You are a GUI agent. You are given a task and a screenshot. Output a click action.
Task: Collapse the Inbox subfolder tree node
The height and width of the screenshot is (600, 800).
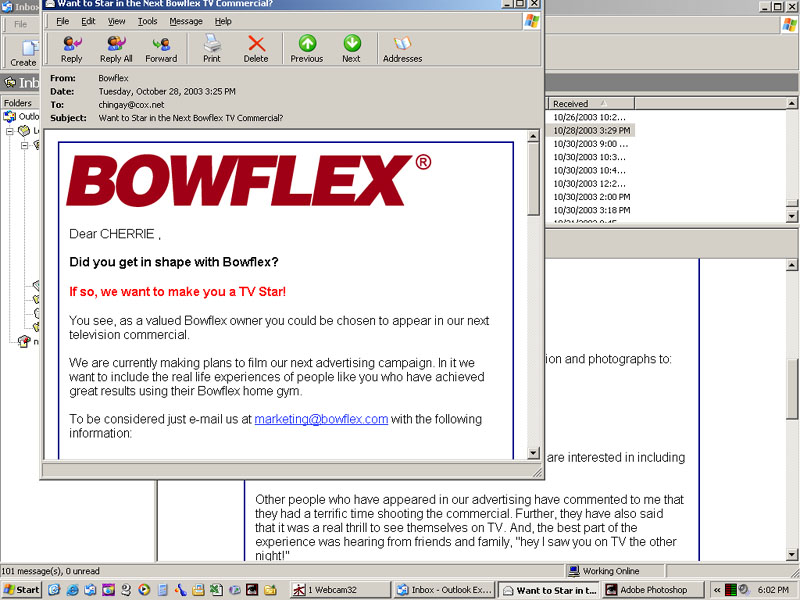[25, 145]
